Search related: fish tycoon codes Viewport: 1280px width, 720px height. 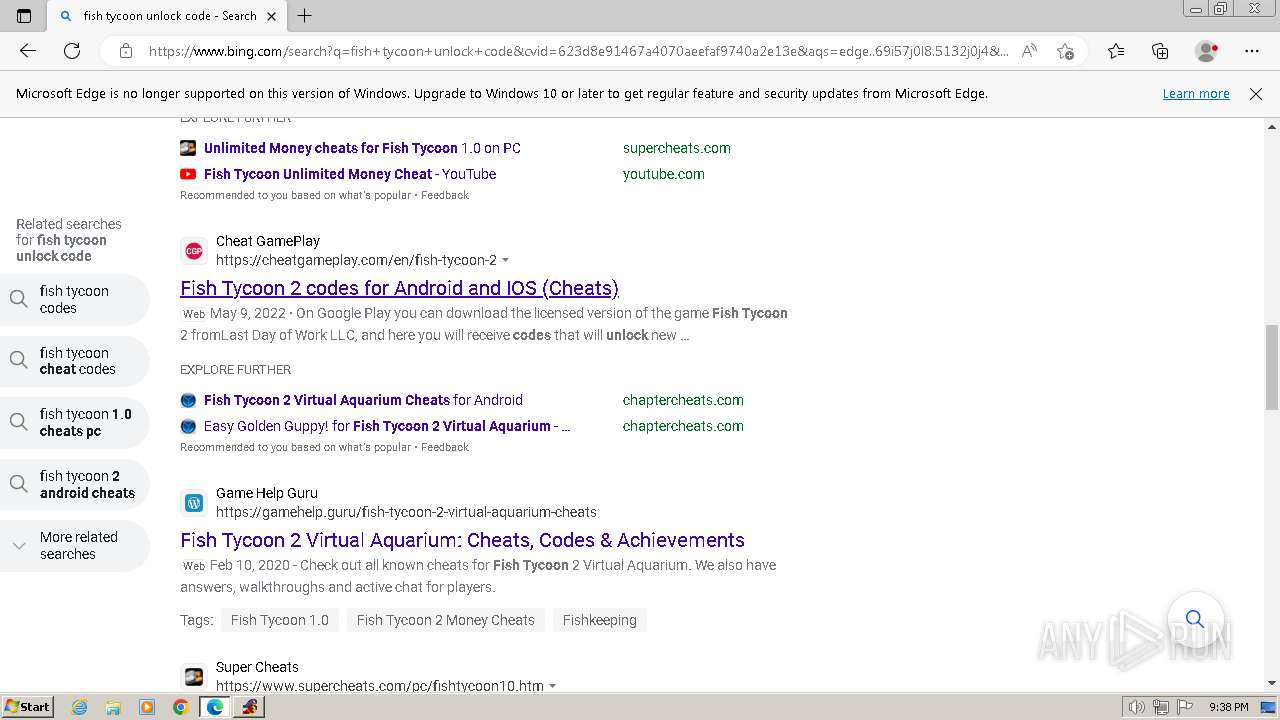tap(75, 299)
